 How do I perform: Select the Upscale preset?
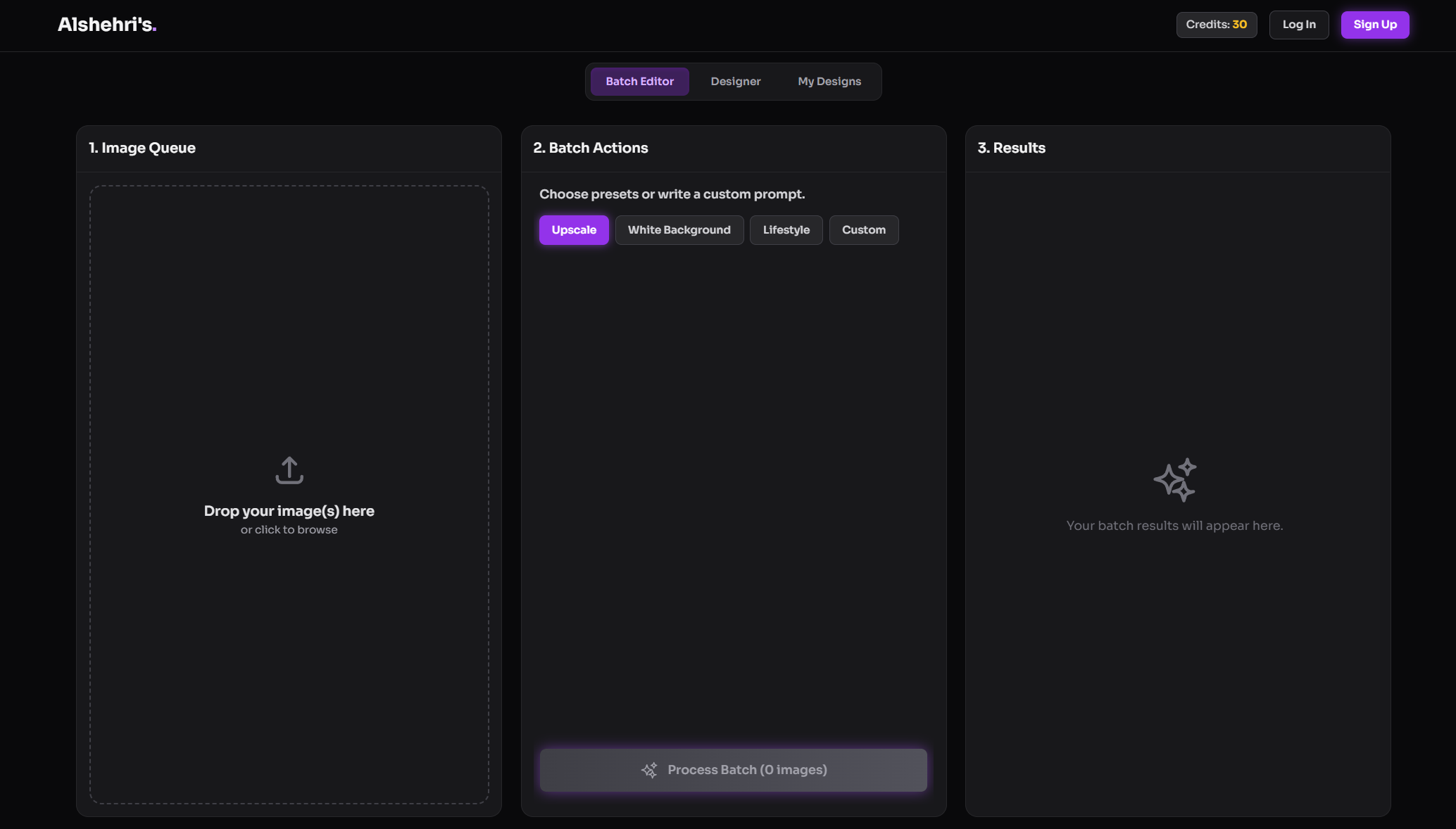573,230
